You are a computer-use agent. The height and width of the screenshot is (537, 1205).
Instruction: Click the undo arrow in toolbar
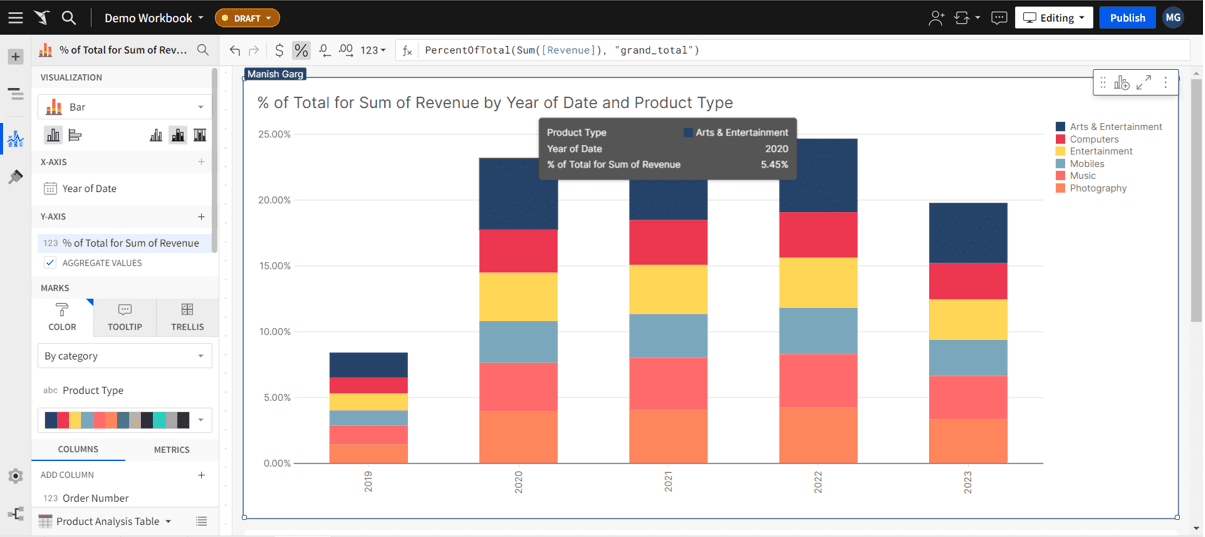coord(235,50)
